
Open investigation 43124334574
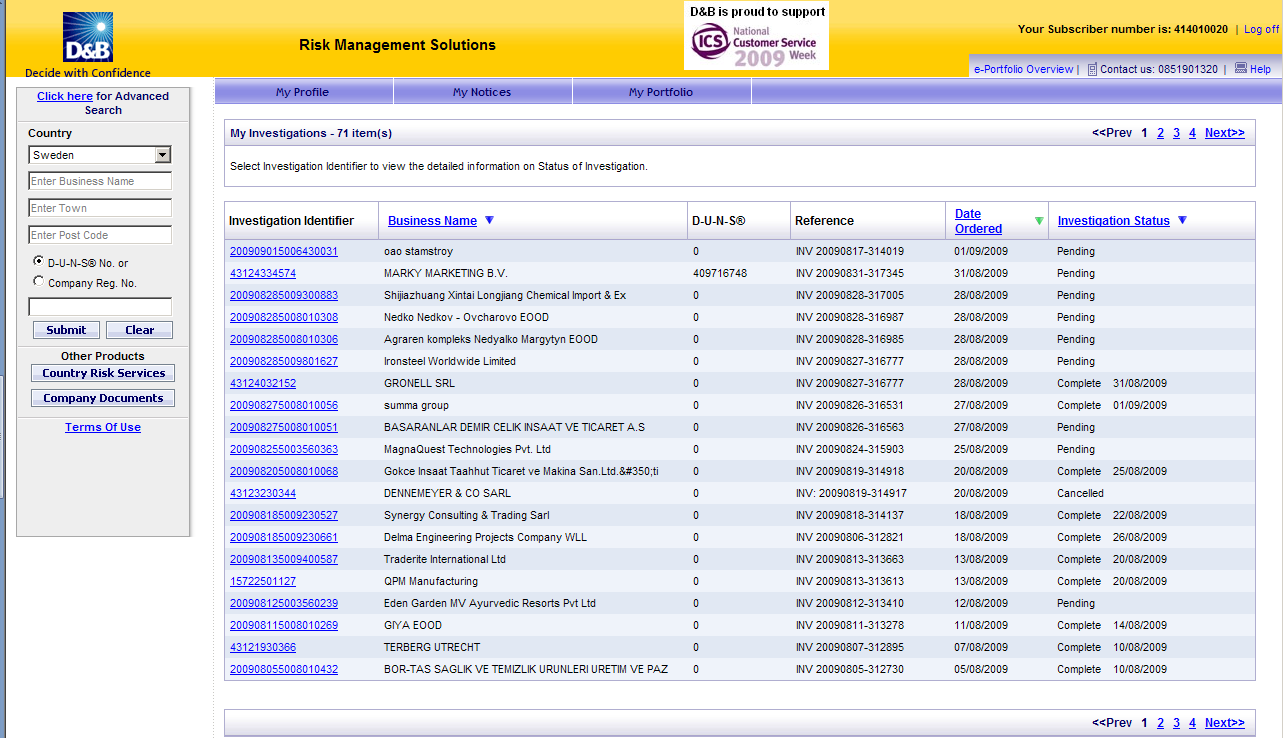[263, 273]
